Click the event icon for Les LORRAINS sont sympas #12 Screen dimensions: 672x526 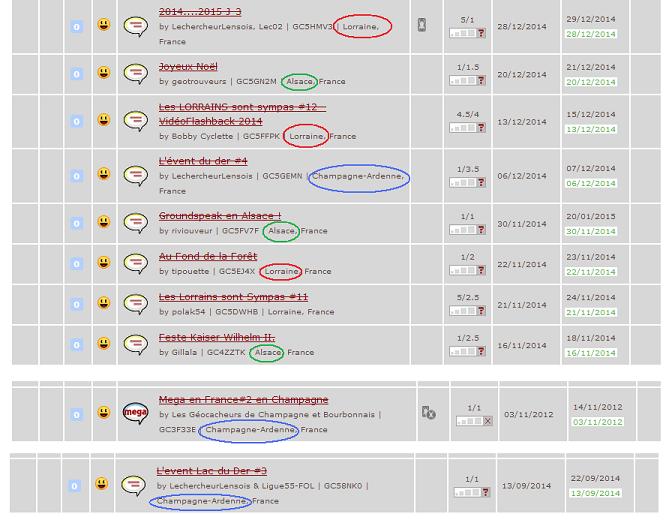[x=135, y=120]
